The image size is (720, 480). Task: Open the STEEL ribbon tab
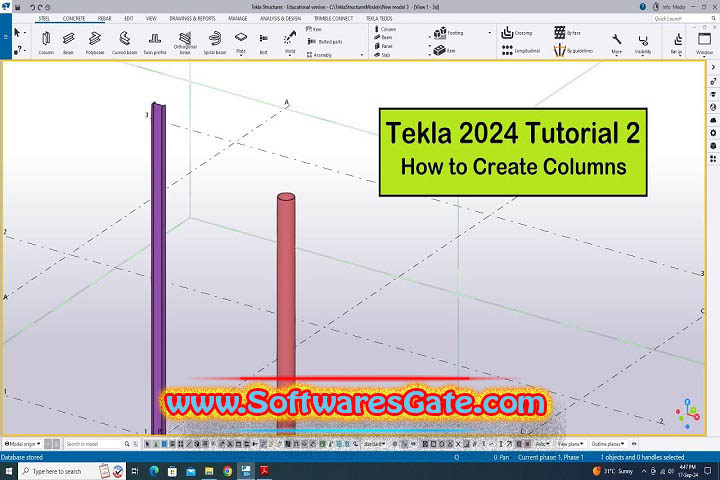44,18
